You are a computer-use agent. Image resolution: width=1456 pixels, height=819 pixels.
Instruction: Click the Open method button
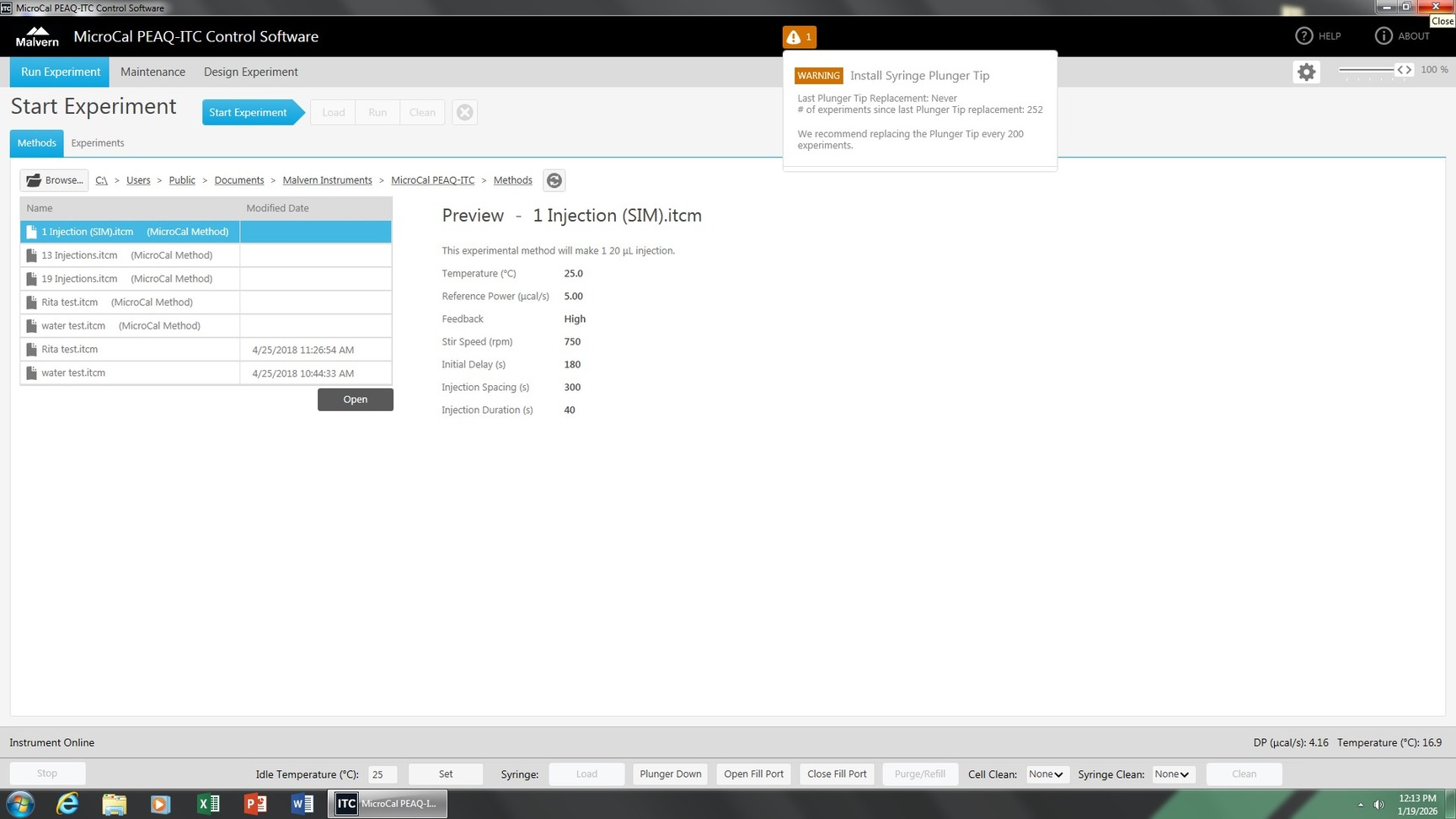[x=355, y=399]
